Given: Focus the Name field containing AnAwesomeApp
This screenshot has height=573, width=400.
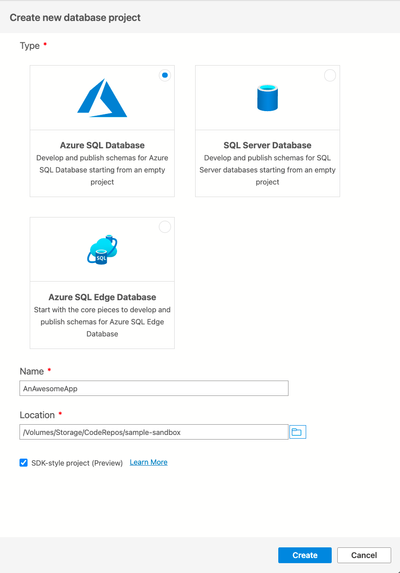Looking at the screenshot, I should [154, 388].
